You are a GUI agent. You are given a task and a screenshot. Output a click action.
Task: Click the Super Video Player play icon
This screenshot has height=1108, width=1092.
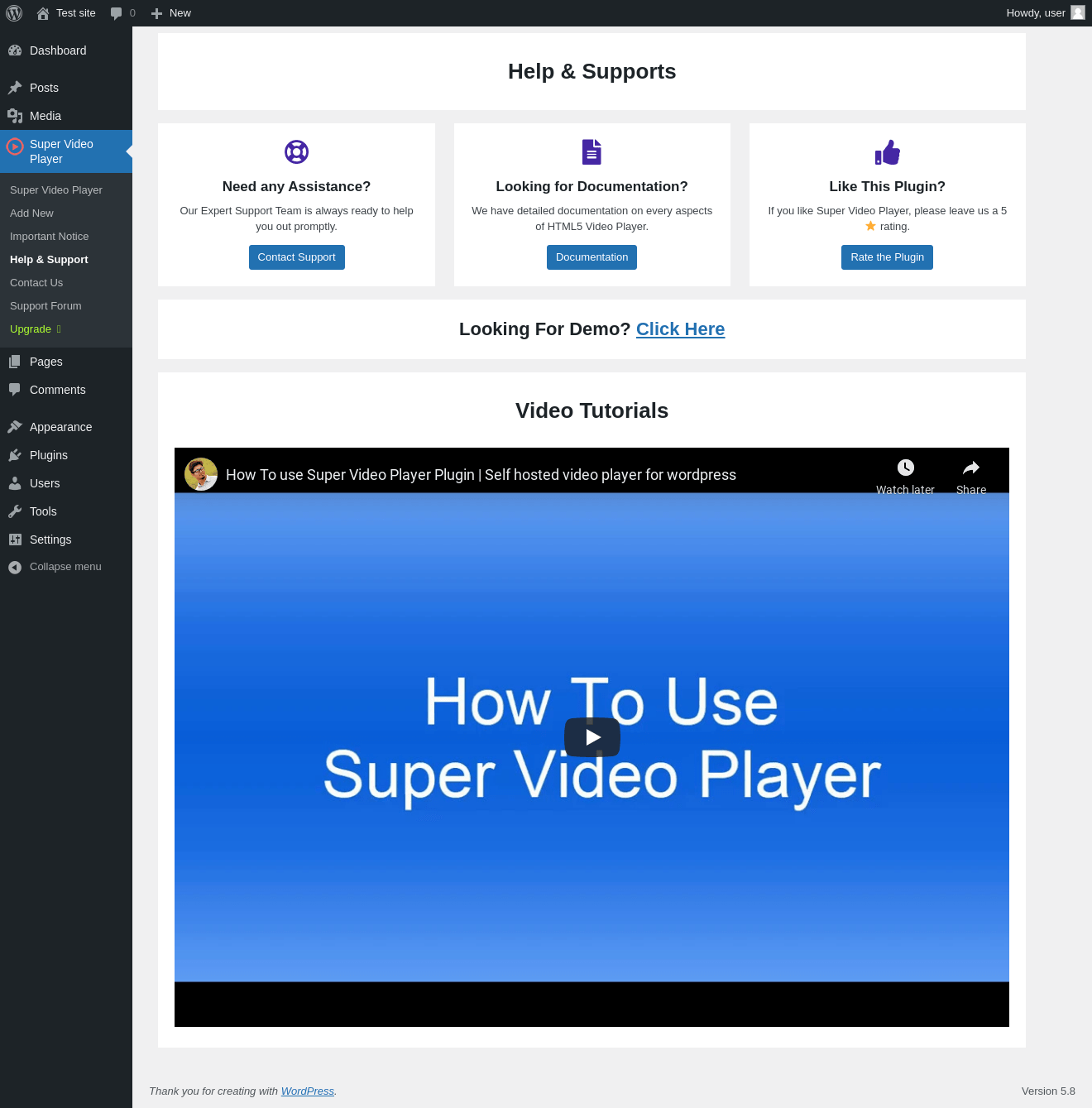pos(15,147)
